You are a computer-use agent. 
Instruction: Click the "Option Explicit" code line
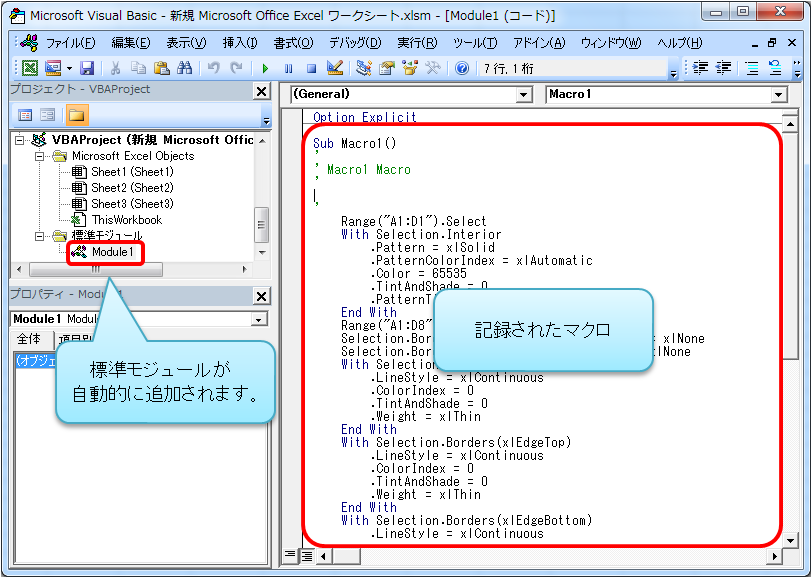tap(365, 118)
